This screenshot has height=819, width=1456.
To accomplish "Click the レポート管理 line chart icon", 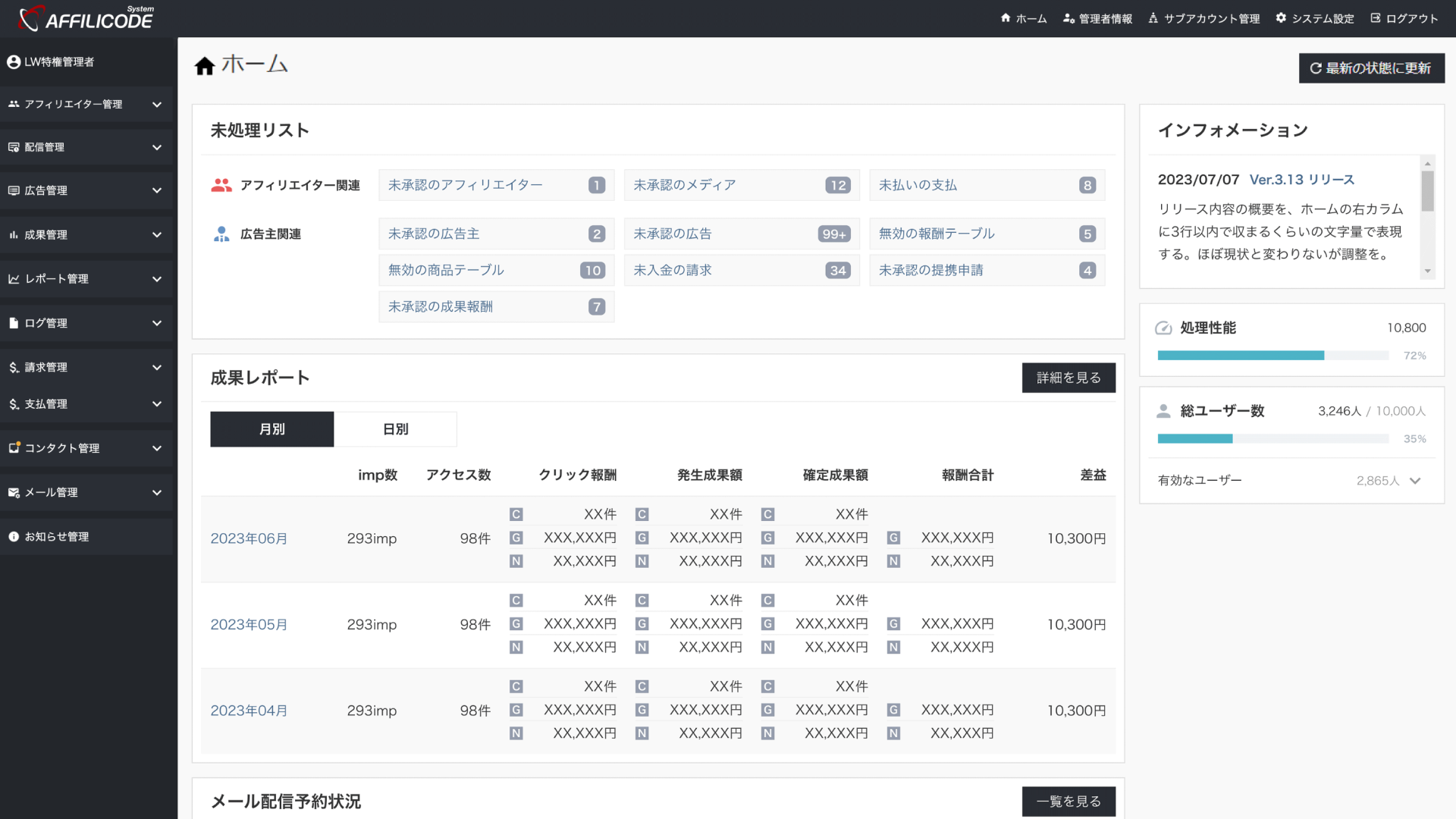I will pyautogui.click(x=14, y=279).
